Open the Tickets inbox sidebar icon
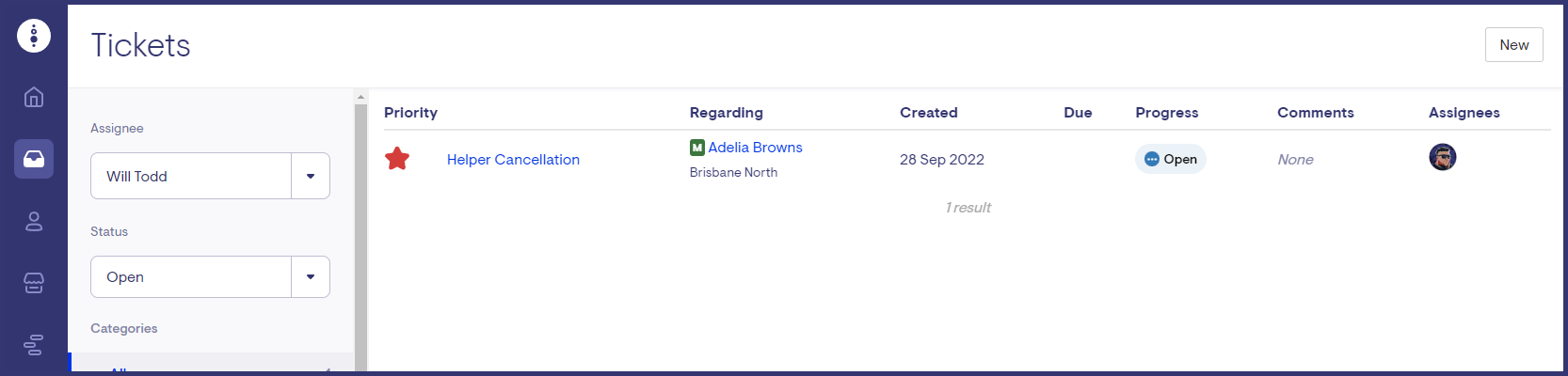Image resolution: width=1568 pixels, height=376 pixels. tap(34, 159)
